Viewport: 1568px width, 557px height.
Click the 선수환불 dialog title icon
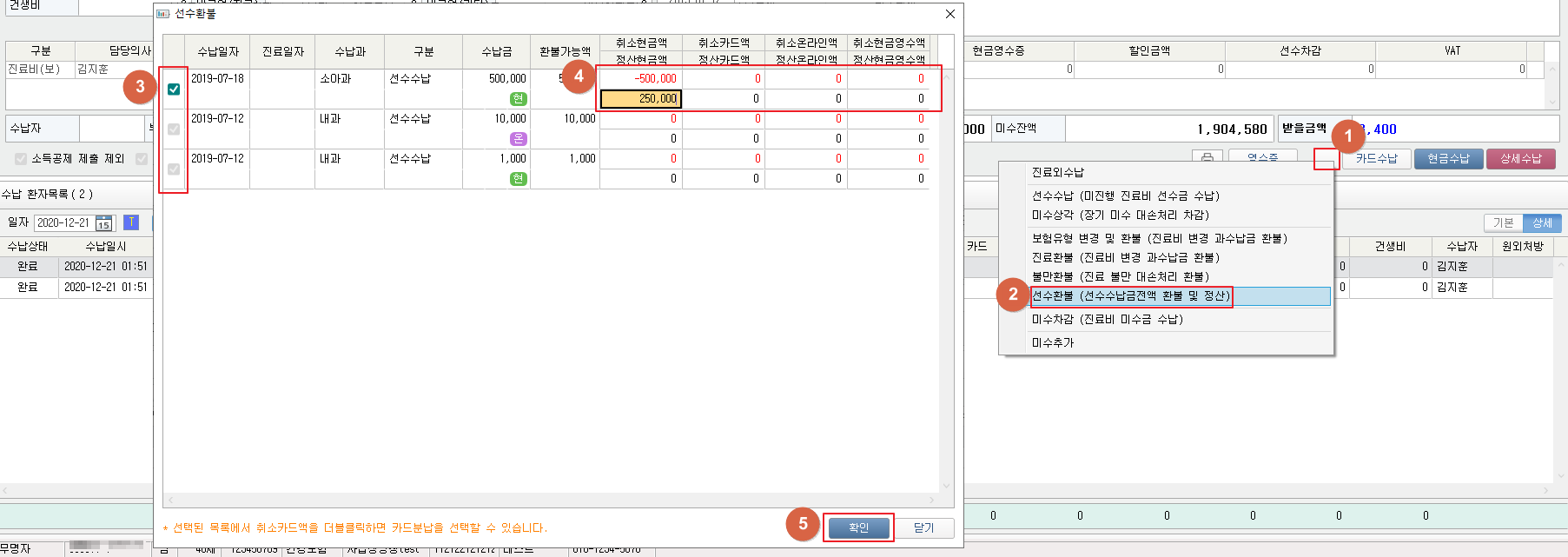[163, 14]
